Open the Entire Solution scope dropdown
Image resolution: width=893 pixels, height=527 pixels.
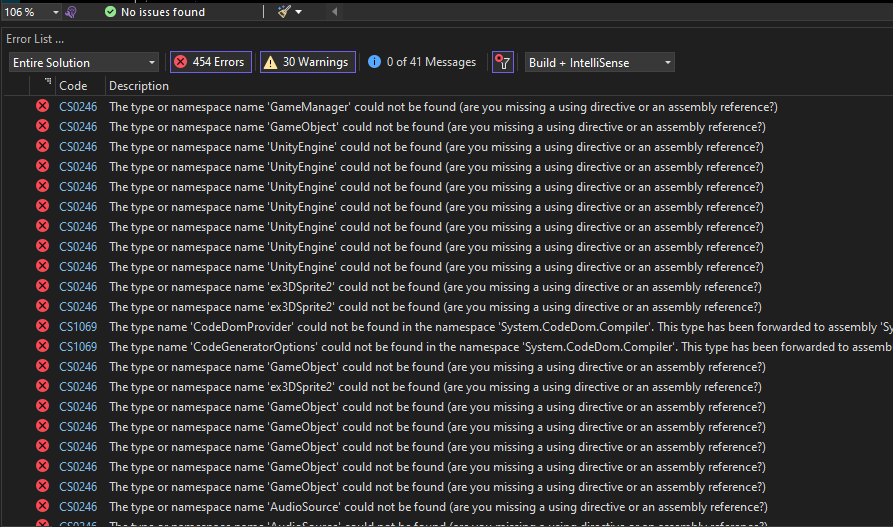[83, 62]
